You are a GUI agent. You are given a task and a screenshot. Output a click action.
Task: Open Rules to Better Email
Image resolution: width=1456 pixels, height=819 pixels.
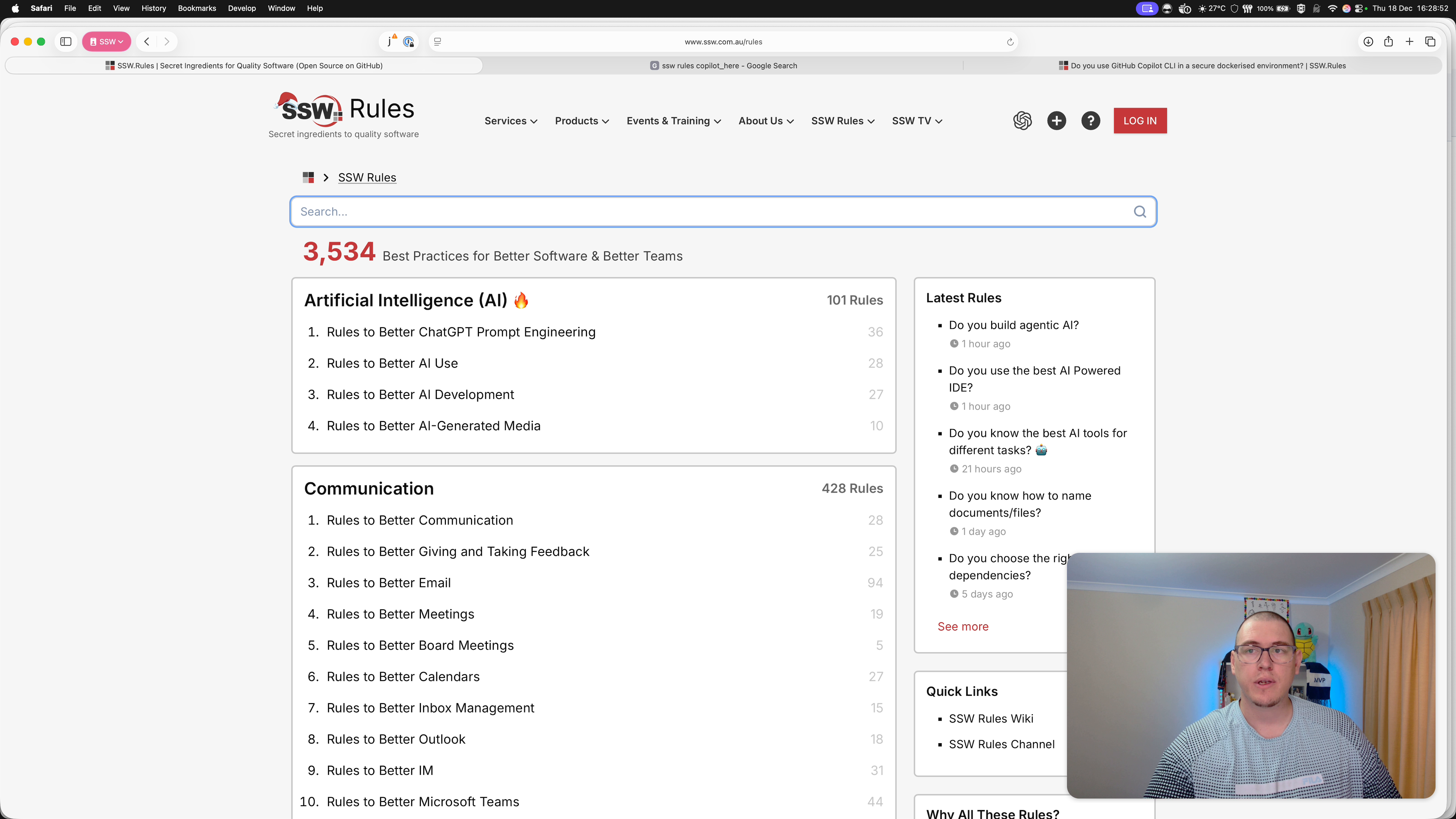click(x=389, y=583)
